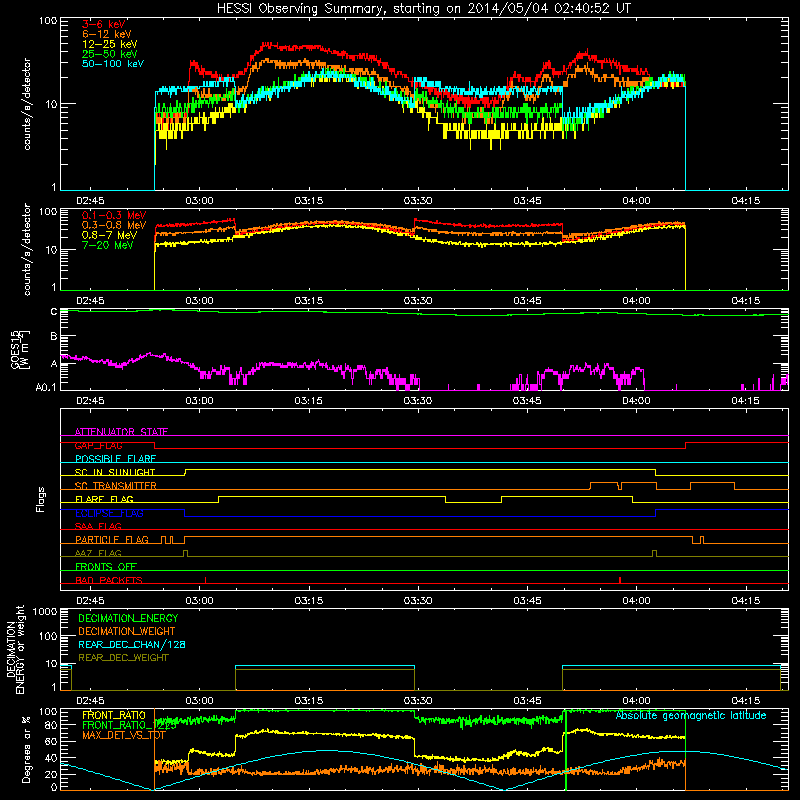Click the REAR_DEC_WEIGHT legend label
Screen dimensions: 800x800
pyautogui.click(x=123, y=658)
